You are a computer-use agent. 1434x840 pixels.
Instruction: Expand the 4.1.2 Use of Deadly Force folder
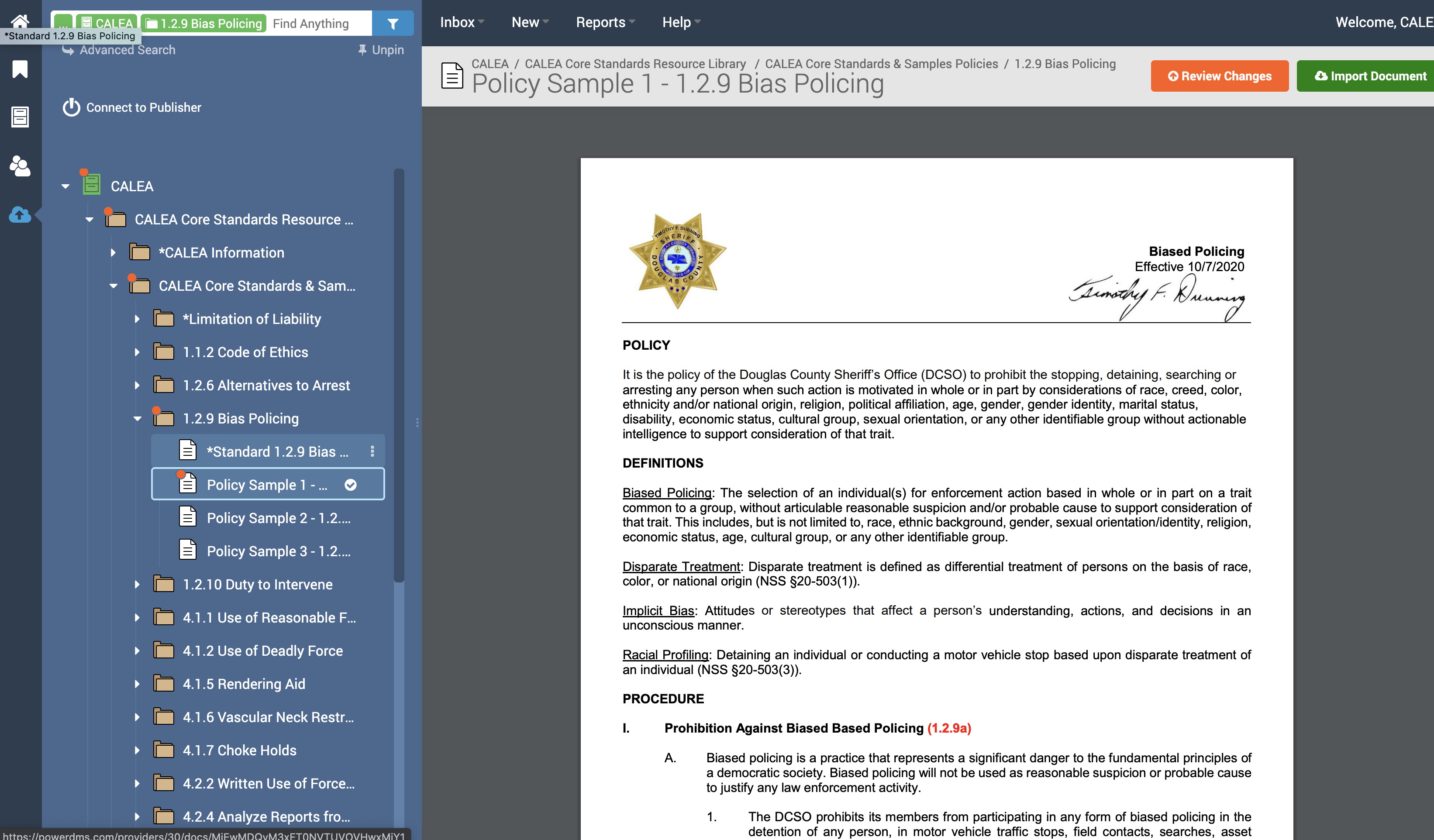point(137,651)
